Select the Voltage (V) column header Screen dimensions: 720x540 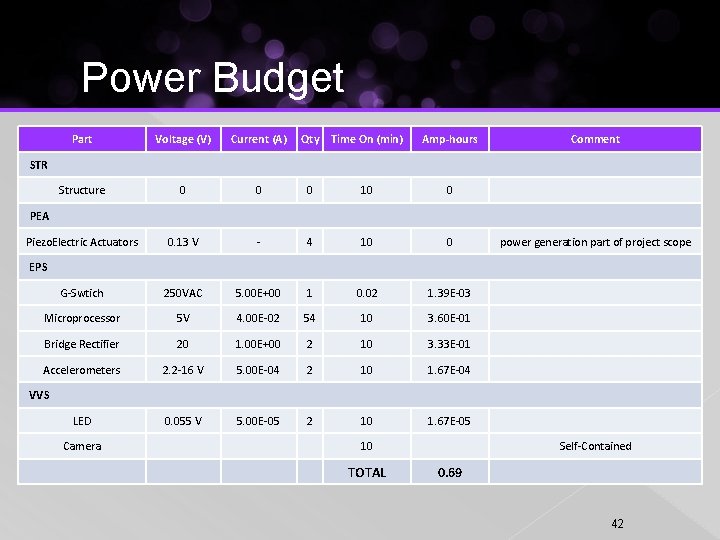point(183,139)
